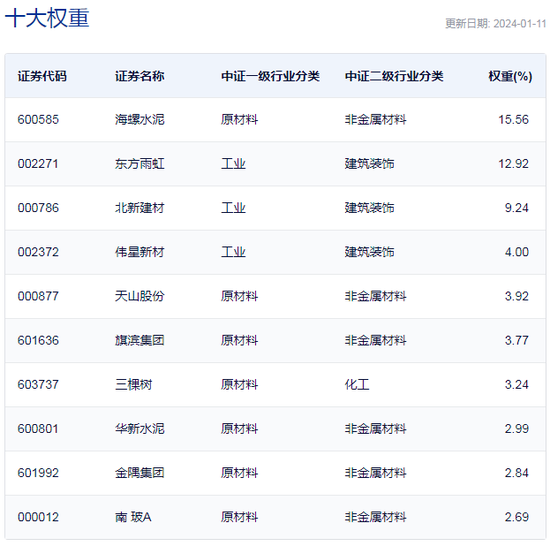Select the 旗滨集团 name cell
550x546 pixels.
(140, 341)
